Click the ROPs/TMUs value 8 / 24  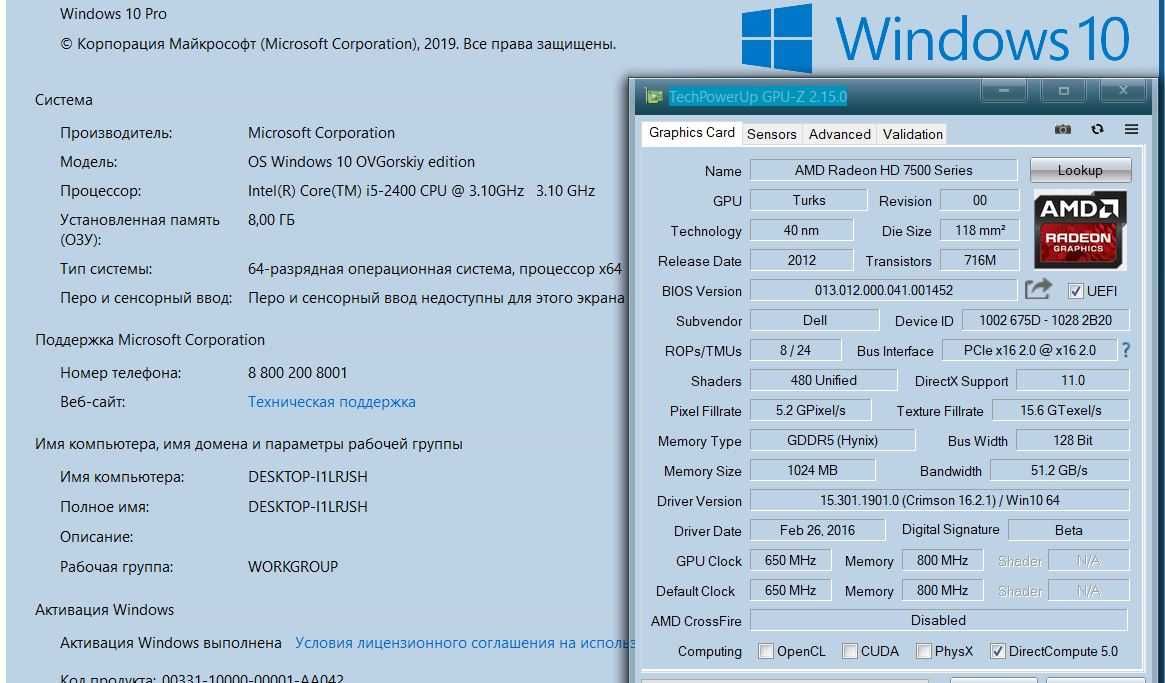pos(795,350)
